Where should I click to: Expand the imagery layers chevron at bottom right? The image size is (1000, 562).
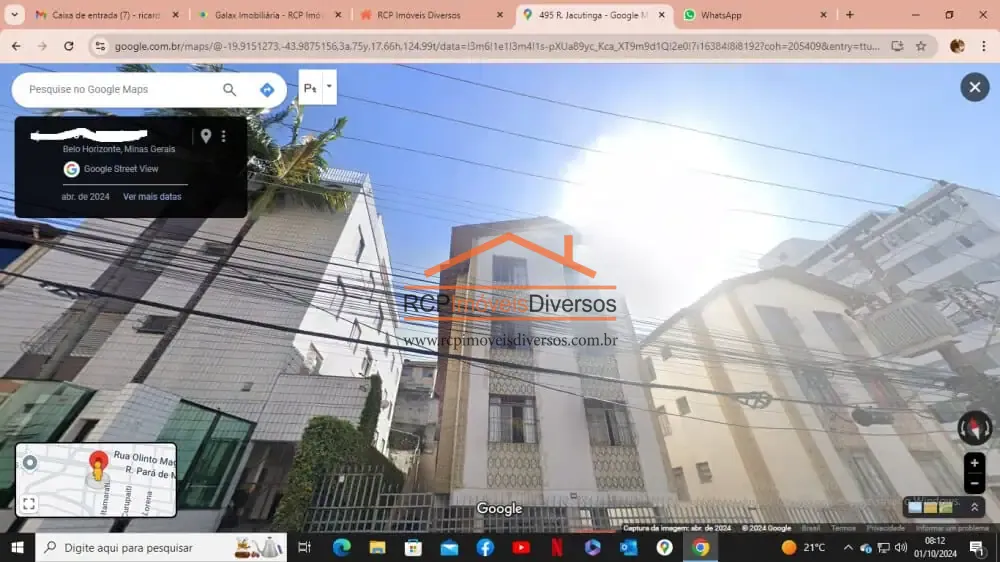click(974, 508)
